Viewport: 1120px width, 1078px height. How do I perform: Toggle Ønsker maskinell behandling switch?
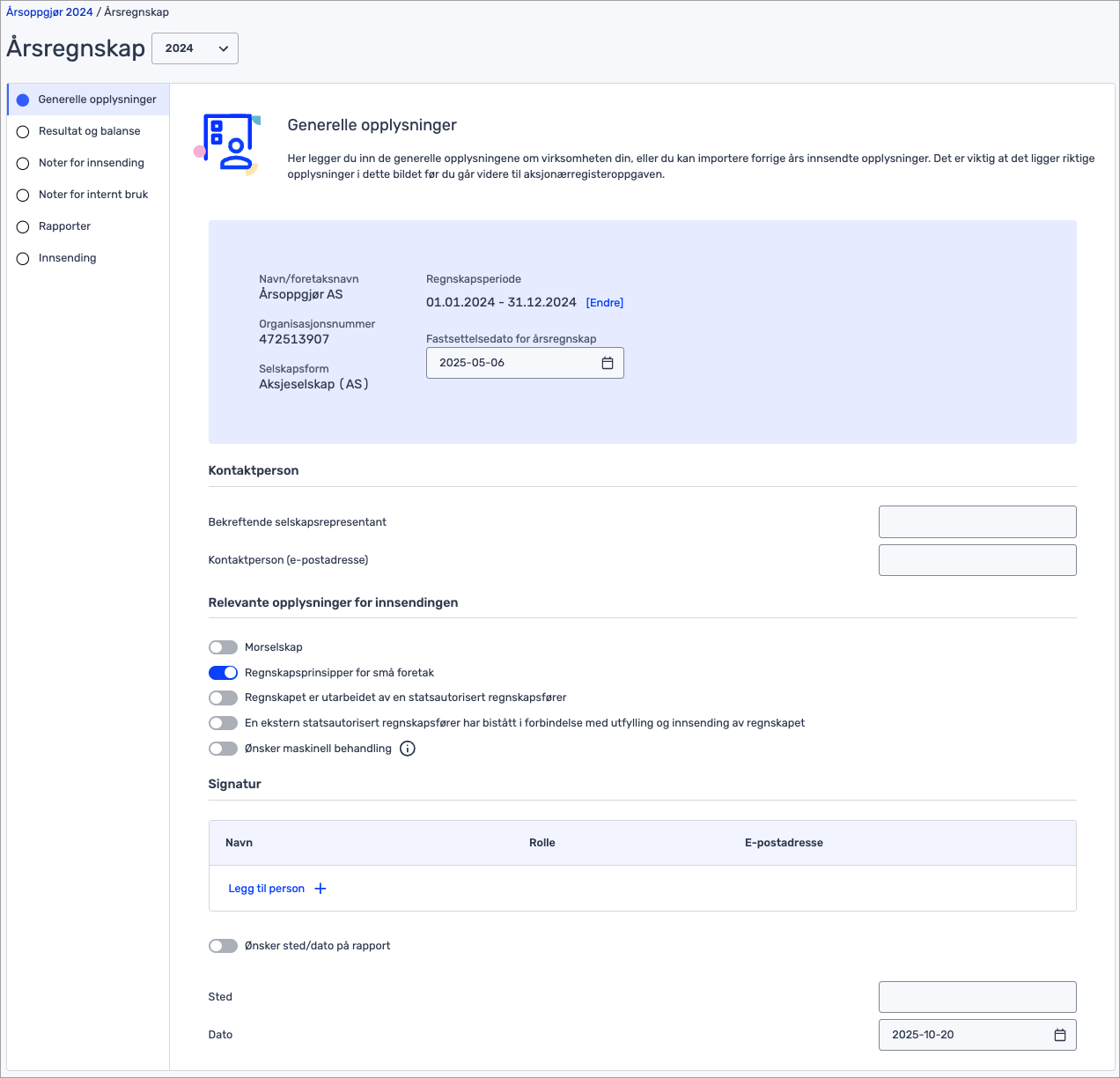224,749
